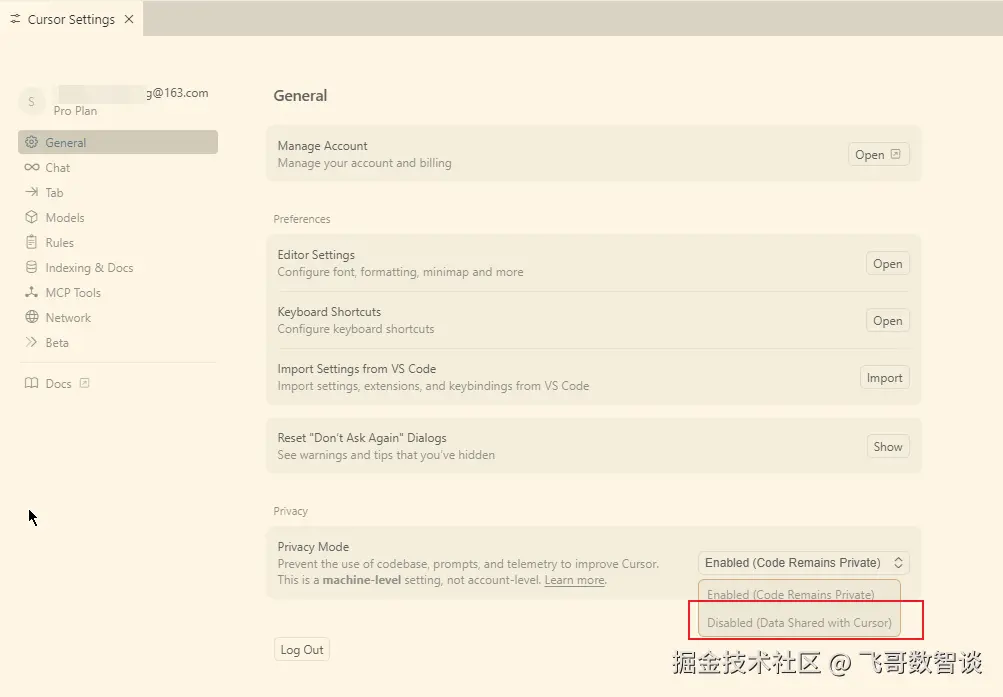Click the Privacy Mode title text
The width and height of the screenshot is (1003, 697).
click(x=313, y=547)
